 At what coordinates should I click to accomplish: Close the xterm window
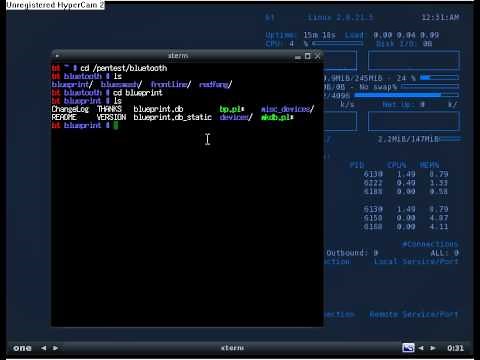click(318, 56)
